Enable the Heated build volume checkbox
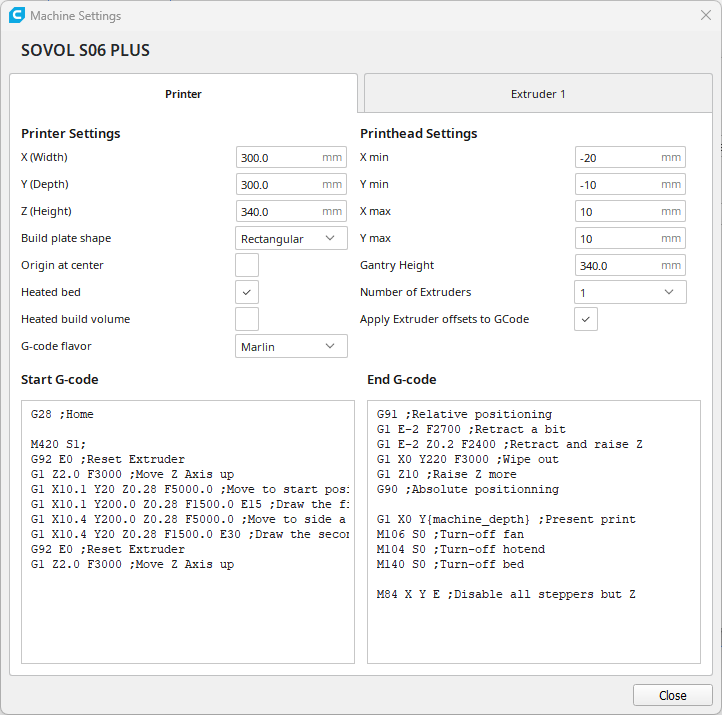Screen dimensions: 722x715 coord(247,319)
